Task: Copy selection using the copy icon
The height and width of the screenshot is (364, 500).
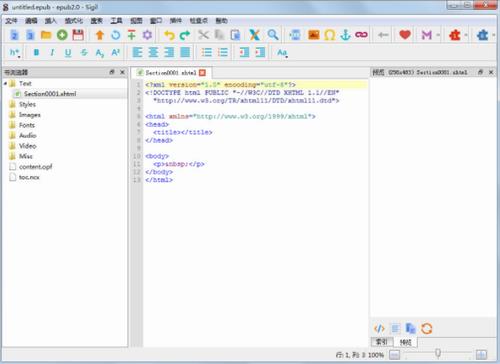Action: point(219,35)
